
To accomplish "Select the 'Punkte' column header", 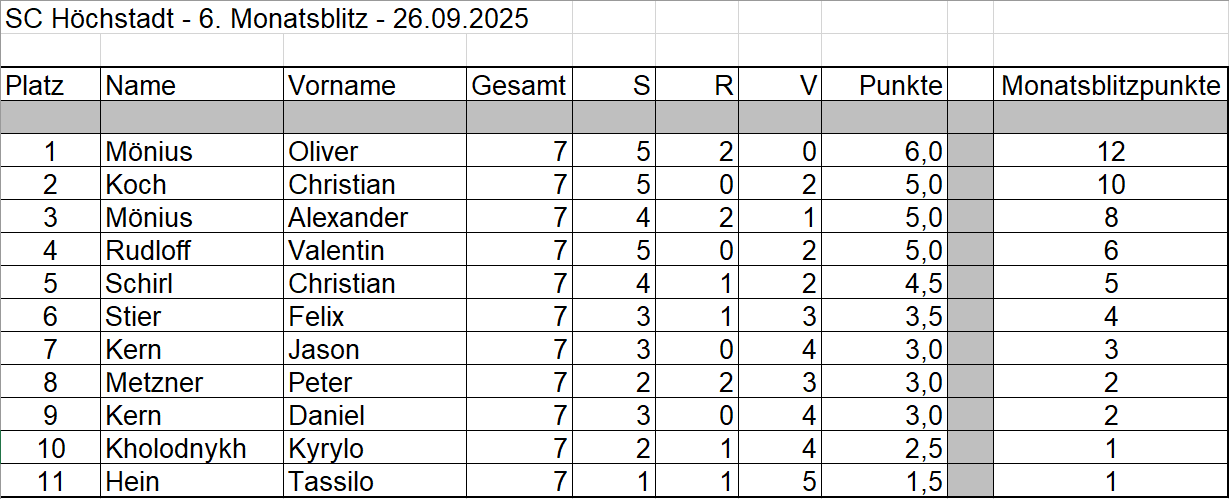I will coord(900,86).
